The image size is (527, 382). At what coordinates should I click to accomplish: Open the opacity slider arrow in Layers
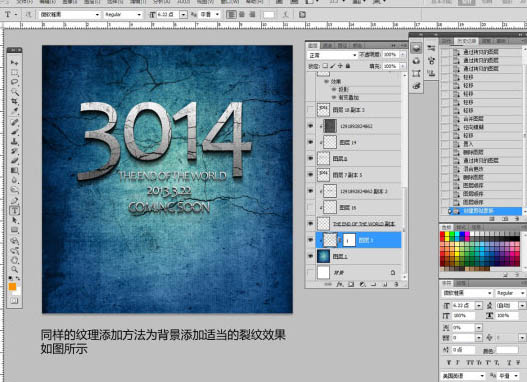click(403, 54)
